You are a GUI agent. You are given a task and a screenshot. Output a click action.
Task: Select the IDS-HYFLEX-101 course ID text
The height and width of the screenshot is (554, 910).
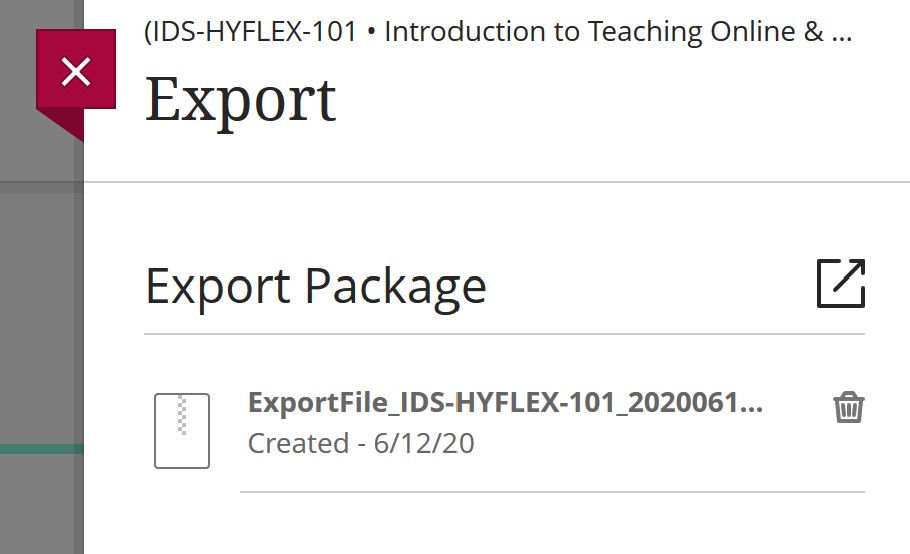tap(252, 31)
